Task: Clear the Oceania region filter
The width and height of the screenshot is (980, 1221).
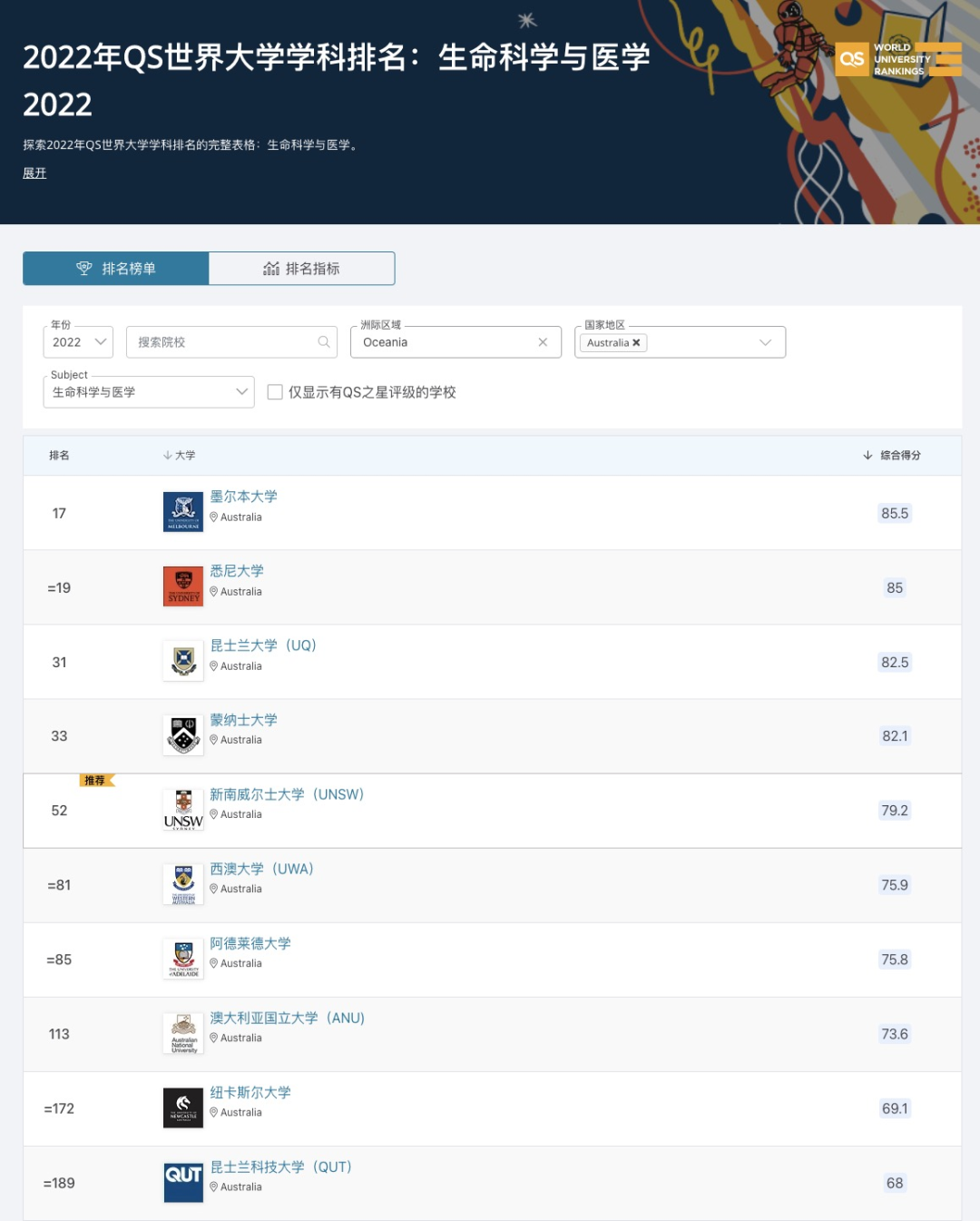Action: click(x=543, y=342)
